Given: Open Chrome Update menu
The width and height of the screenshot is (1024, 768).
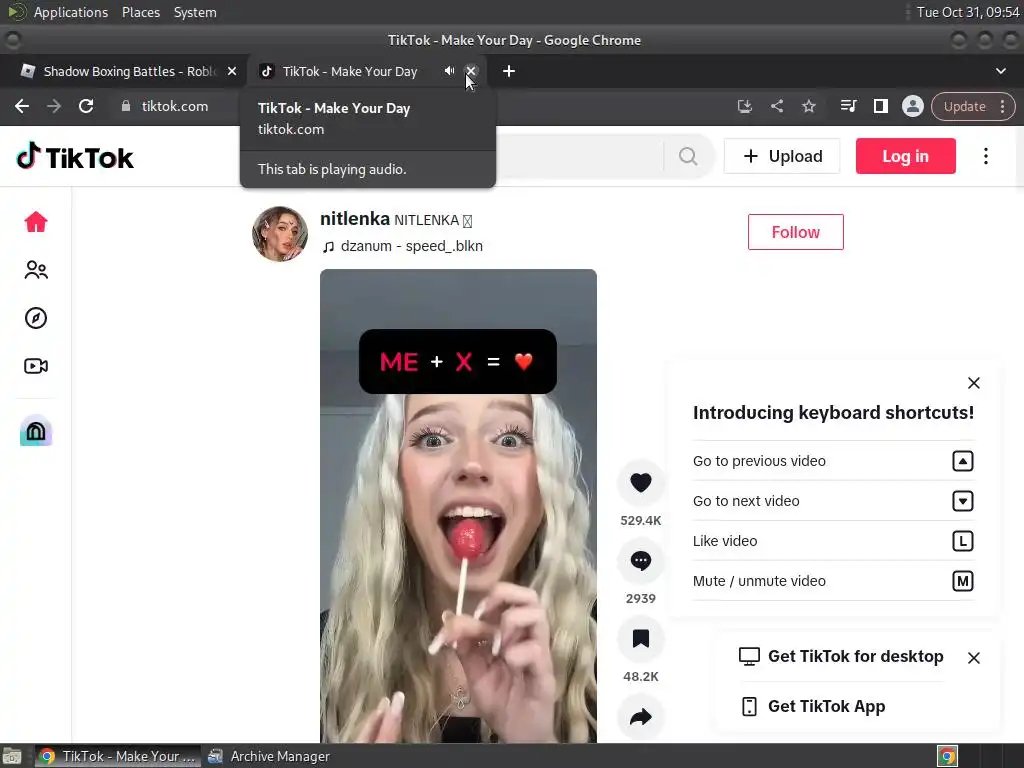Looking at the screenshot, I should [x=973, y=106].
